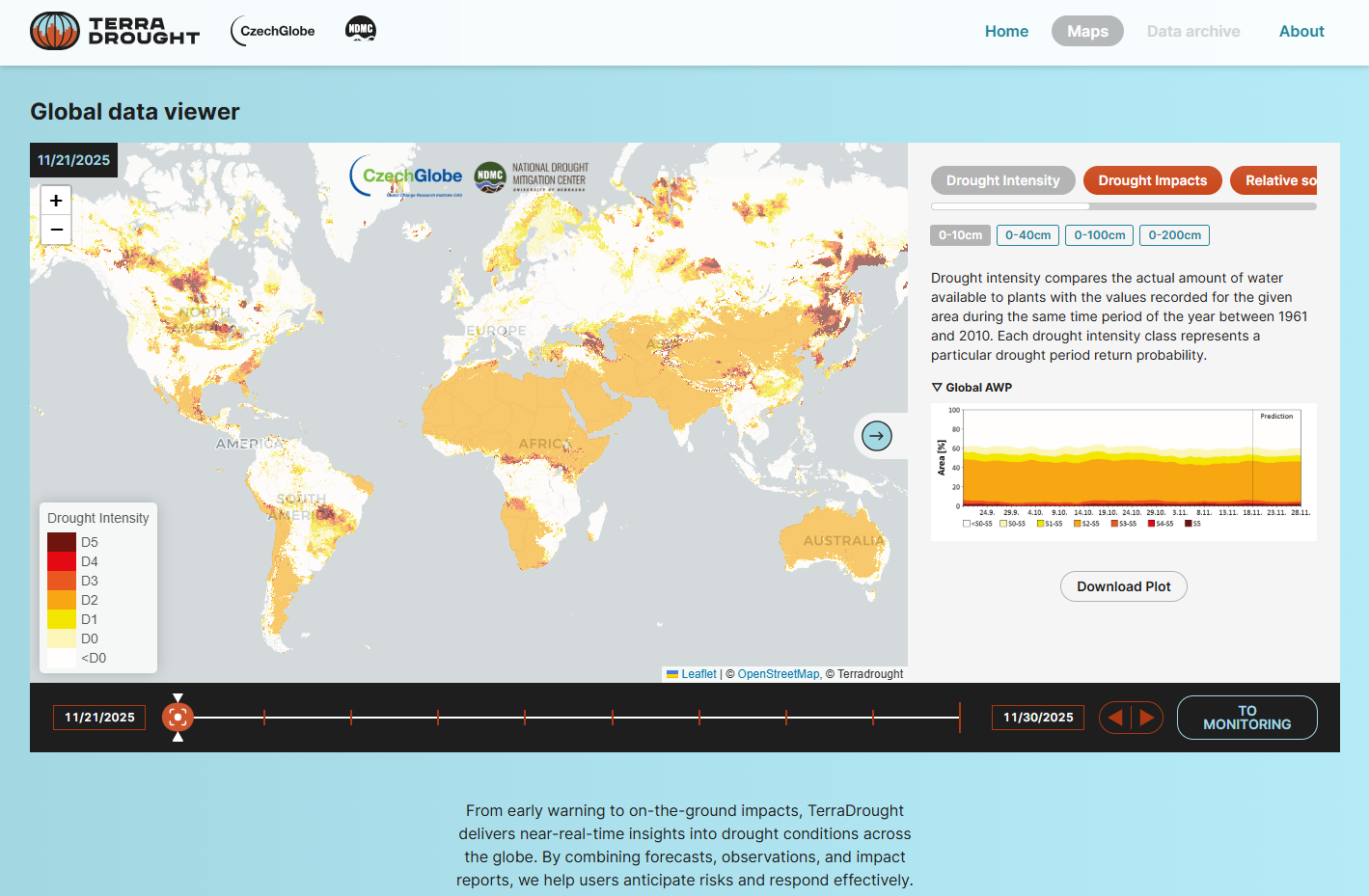Switch to the Drought Impacts layer
Viewport: 1369px width, 896px height.
coord(1152,180)
